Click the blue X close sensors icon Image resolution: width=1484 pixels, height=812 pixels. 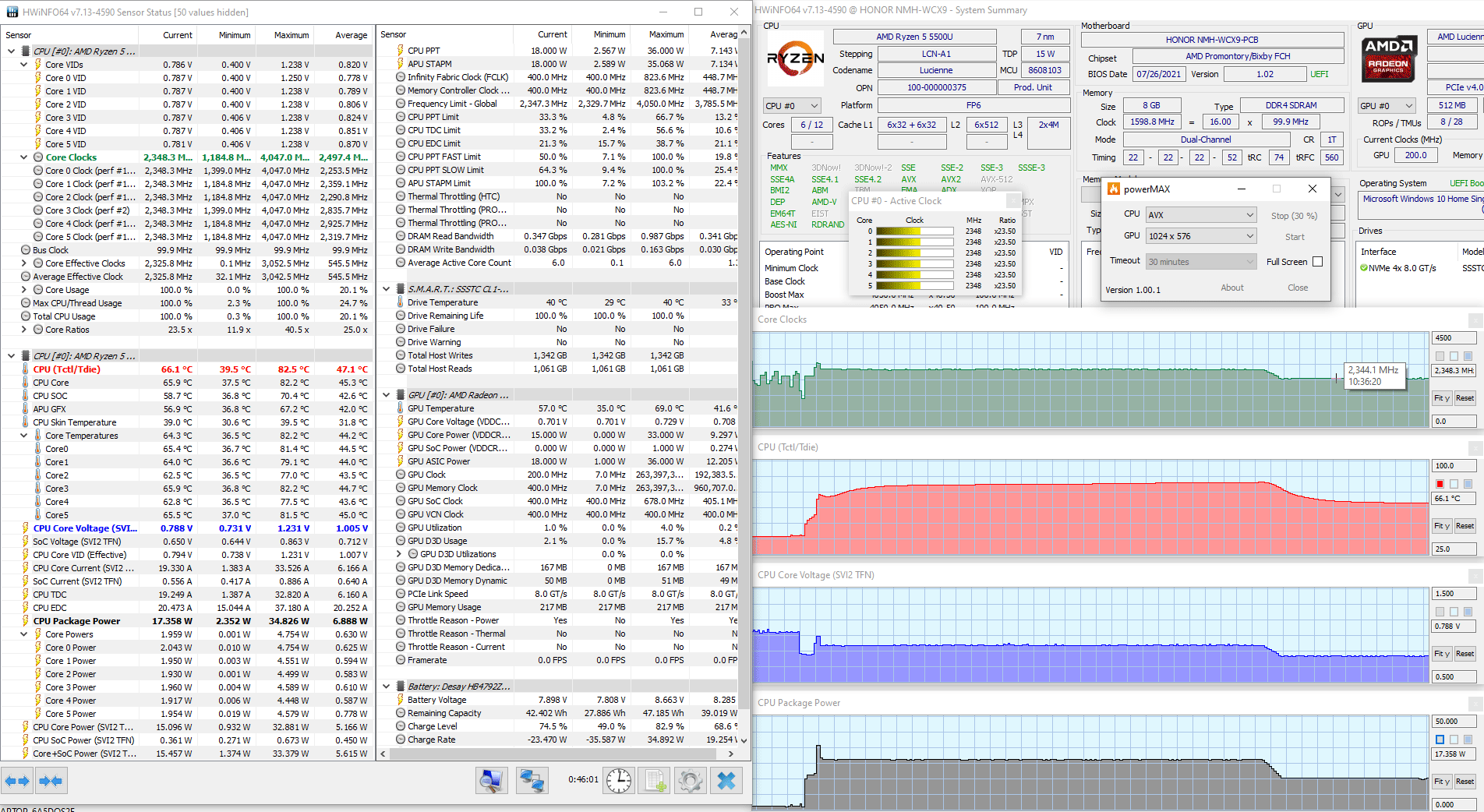[x=726, y=780]
